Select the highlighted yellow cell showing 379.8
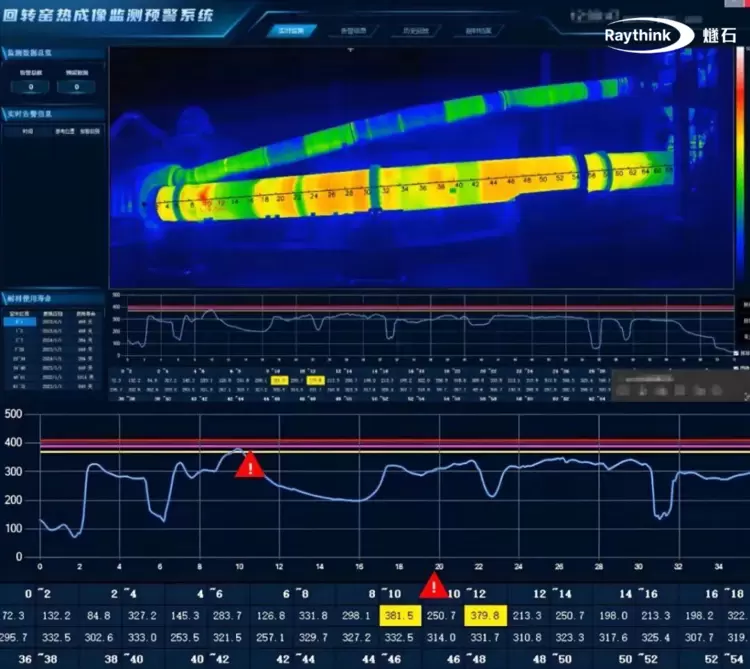 click(x=486, y=616)
